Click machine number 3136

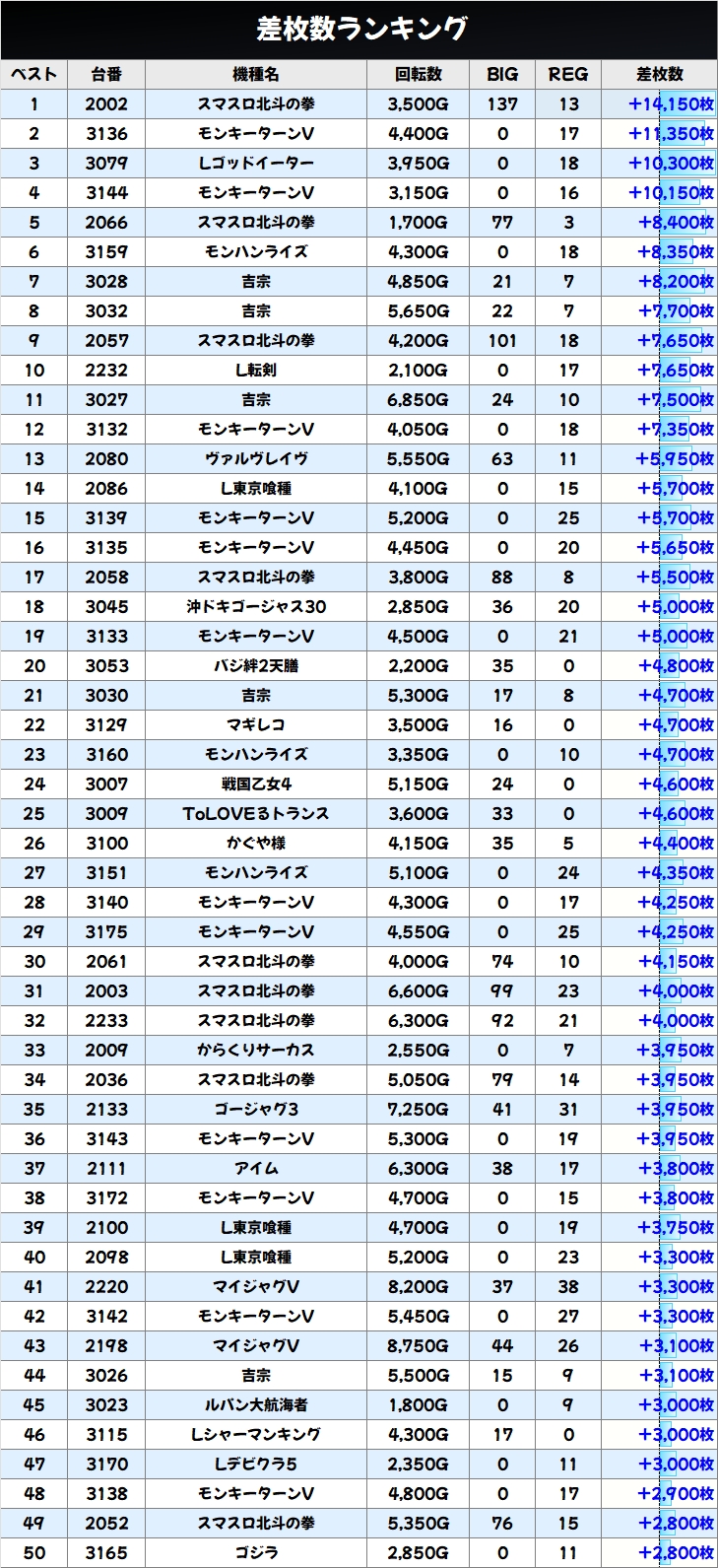pyautogui.click(x=106, y=134)
